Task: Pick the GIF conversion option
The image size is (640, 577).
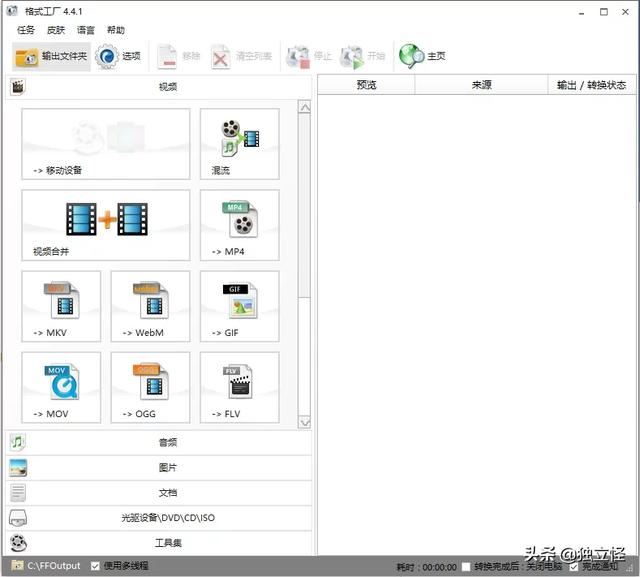Action: (x=239, y=306)
